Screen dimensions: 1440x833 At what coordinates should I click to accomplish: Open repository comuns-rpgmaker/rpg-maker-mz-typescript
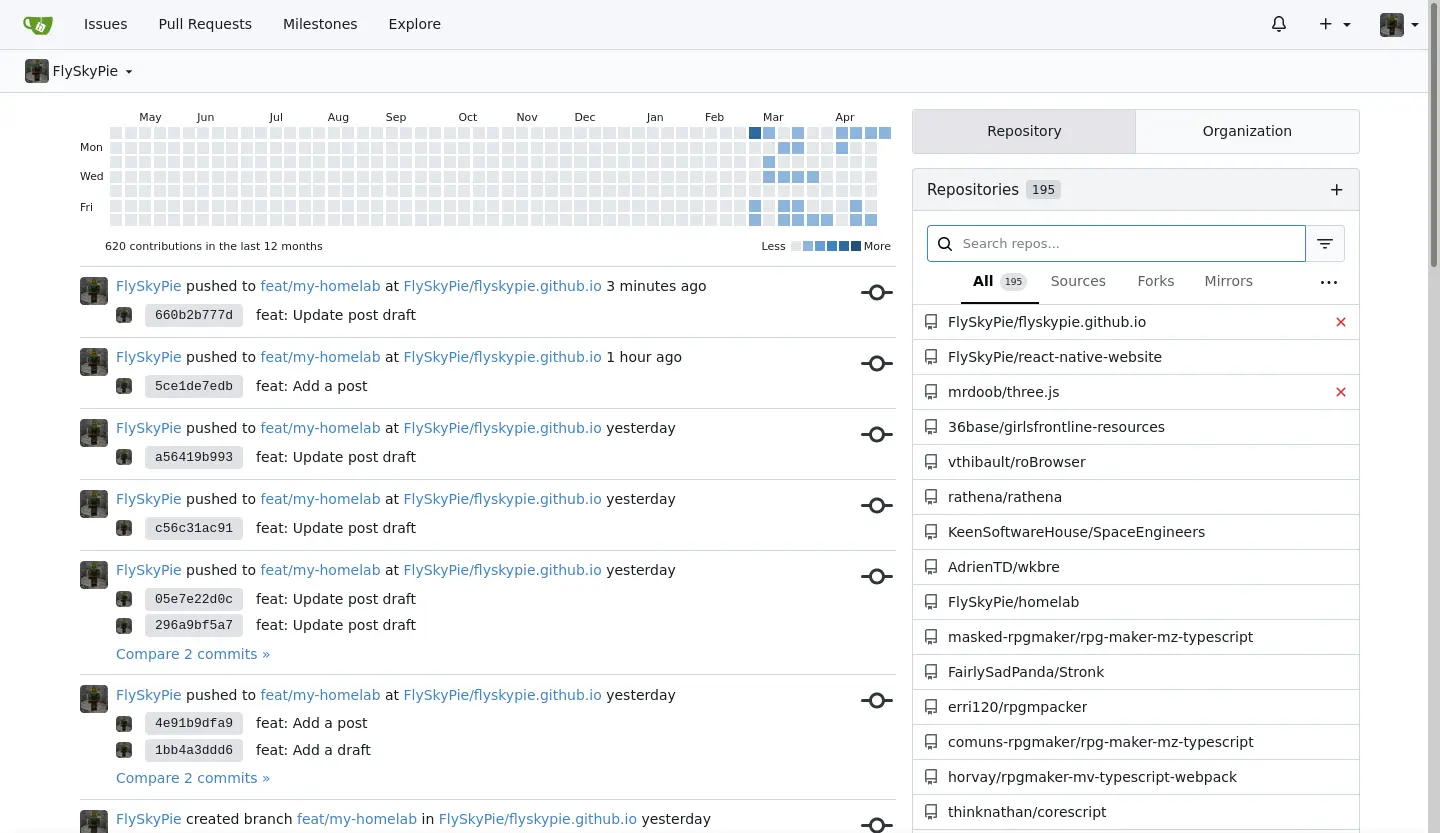tap(1100, 742)
